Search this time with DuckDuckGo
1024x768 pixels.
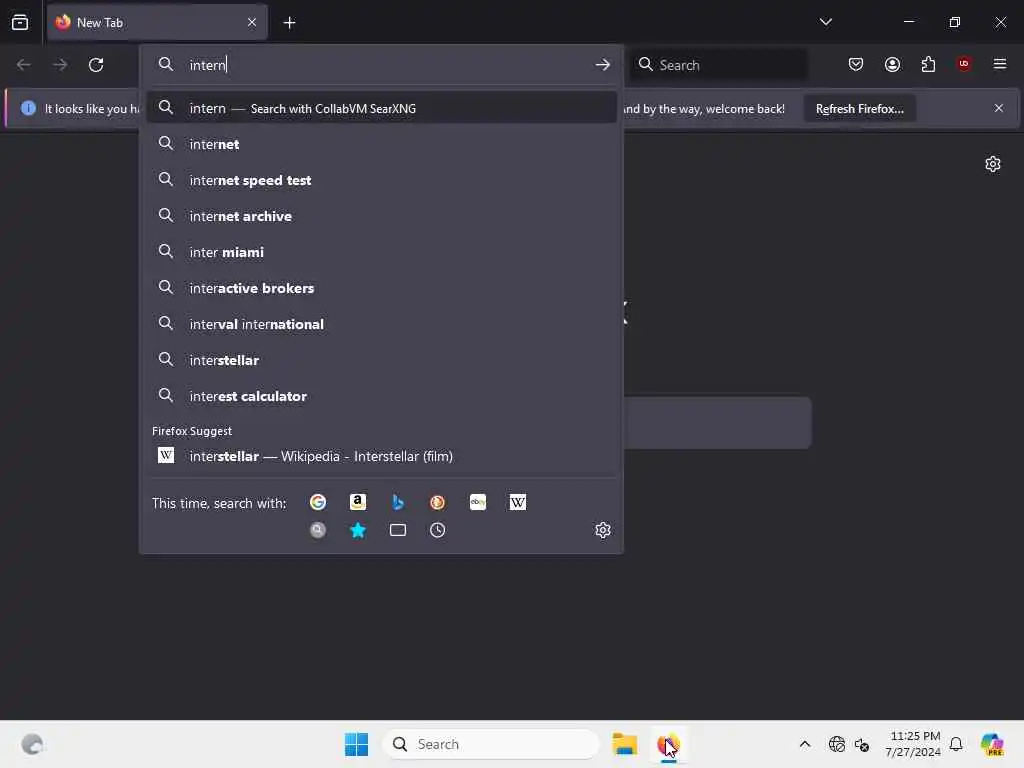click(438, 502)
